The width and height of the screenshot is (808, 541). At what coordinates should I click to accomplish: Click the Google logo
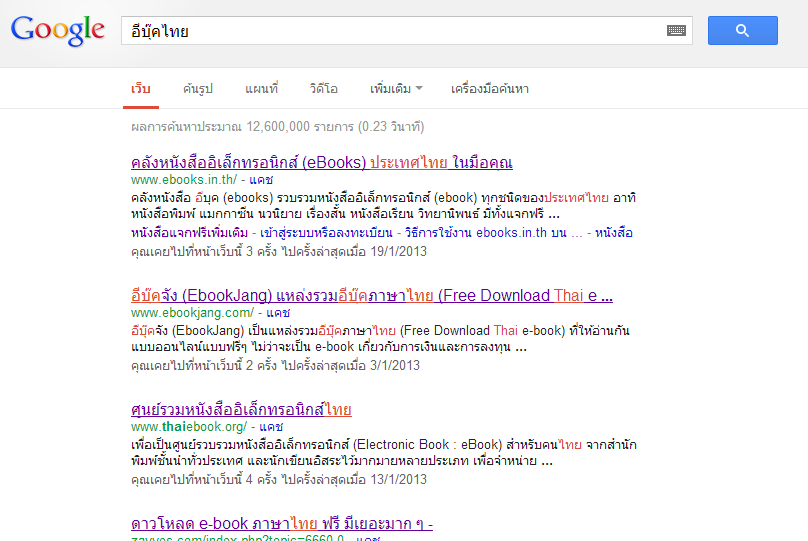pyautogui.click(x=58, y=30)
